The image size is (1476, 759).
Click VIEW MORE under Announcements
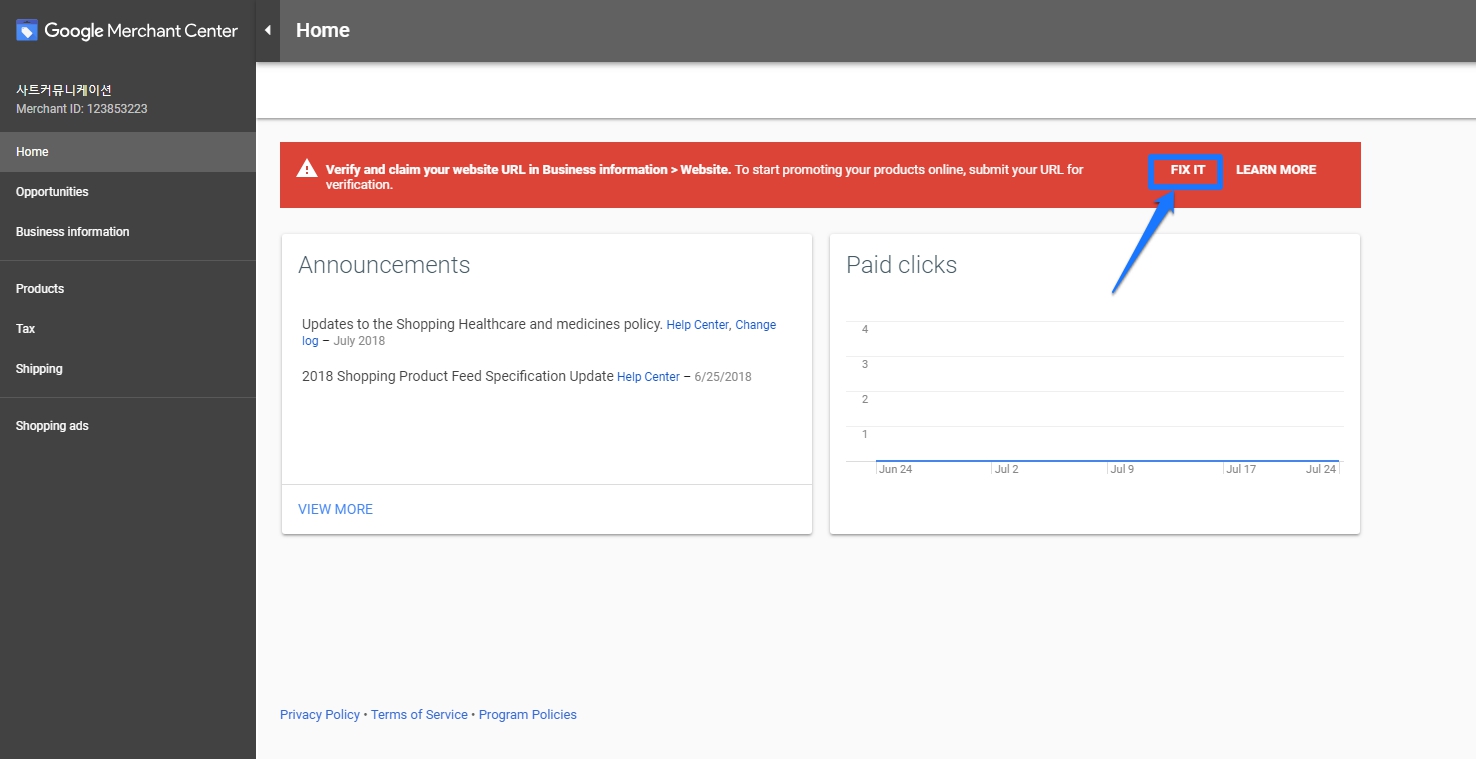pyautogui.click(x=335, y=509)
